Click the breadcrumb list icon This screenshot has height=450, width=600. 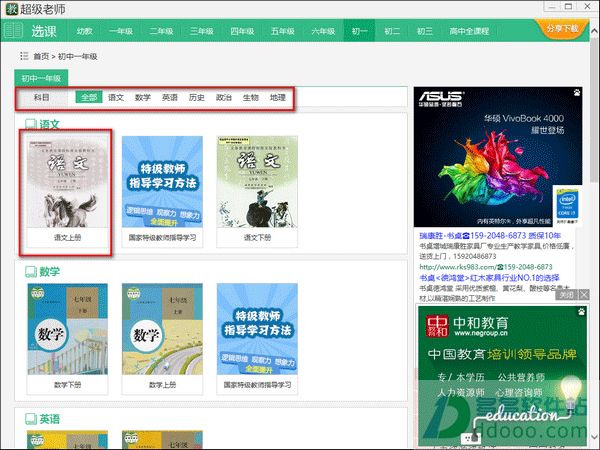coord(24,56)
